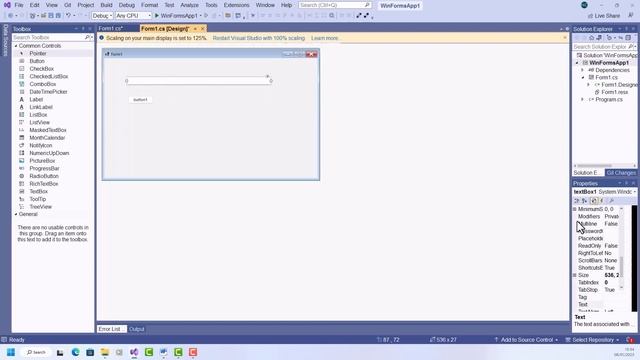Select the ReadOnly property row
The height and width of the screenshot is (360, 640).
(598, 246)
